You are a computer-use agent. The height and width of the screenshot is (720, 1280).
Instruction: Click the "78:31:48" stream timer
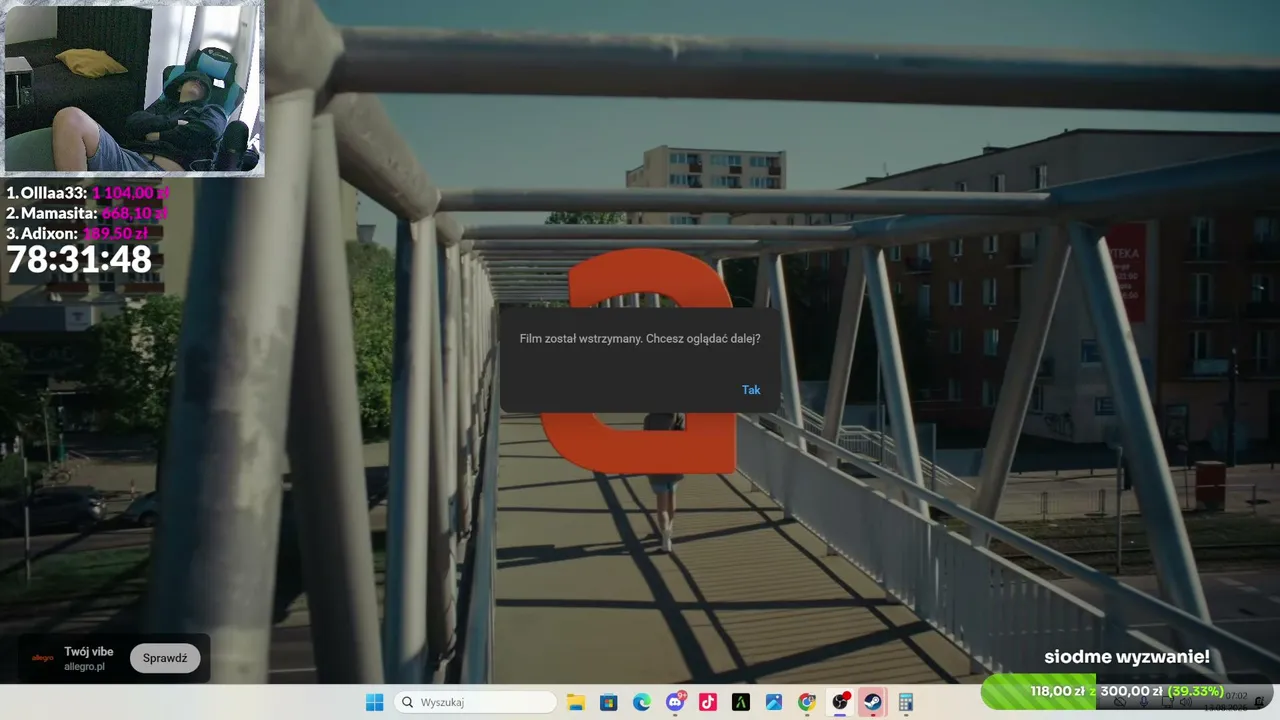click(x=79, y=260)
